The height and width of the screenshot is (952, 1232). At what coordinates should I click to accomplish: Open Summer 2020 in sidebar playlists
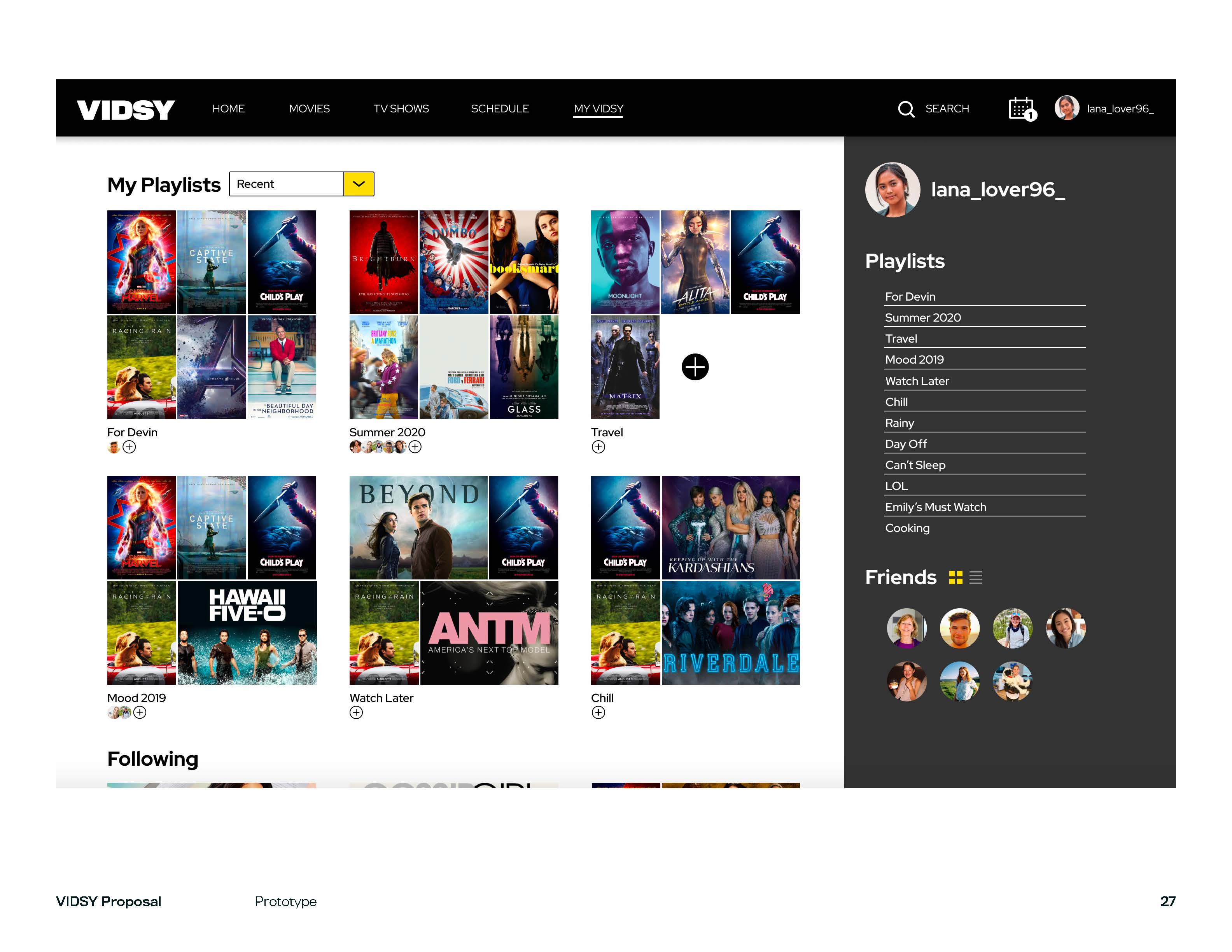[984, 317]
